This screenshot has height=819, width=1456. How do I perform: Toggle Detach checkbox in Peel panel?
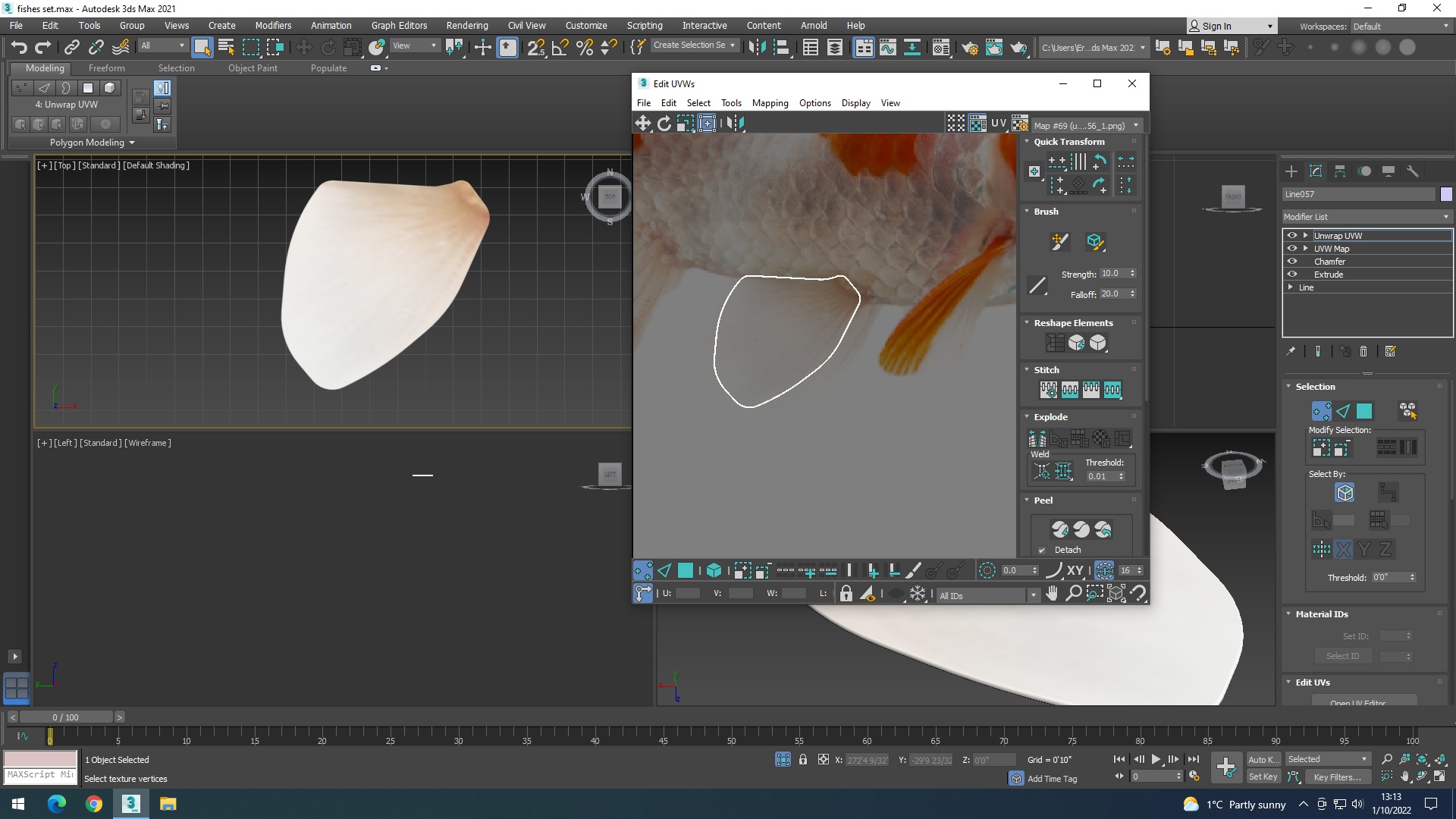(x=1041, y=551)
